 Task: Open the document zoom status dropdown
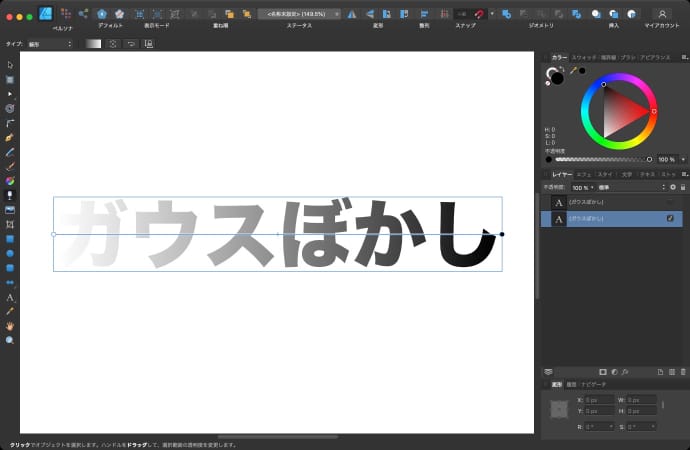pyautogui.click(x=298, y=13)
